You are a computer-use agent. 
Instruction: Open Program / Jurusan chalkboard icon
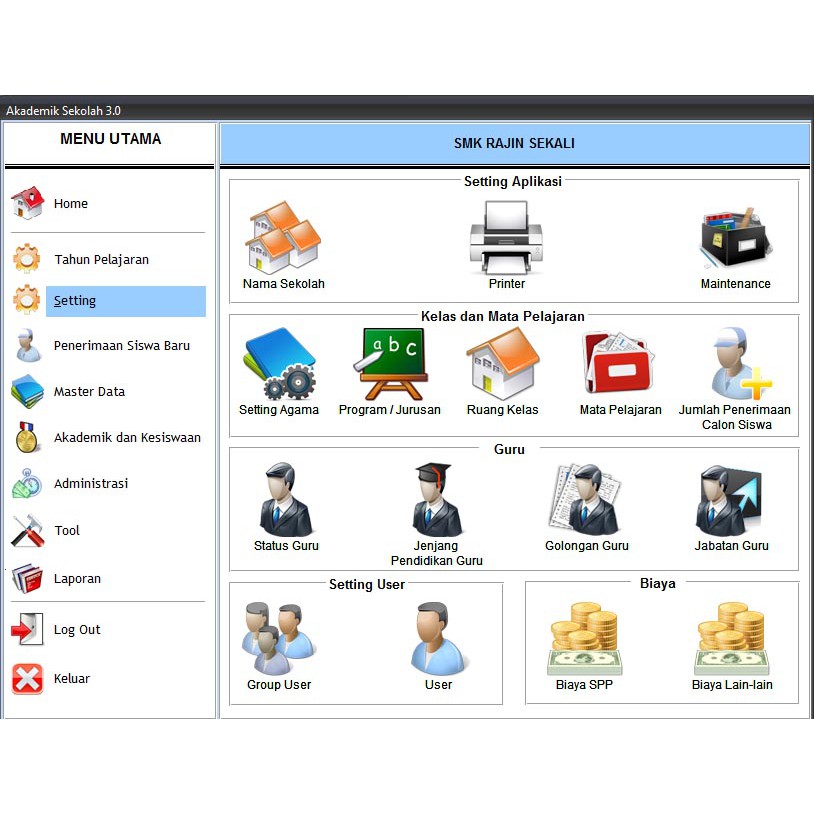(390, 362)
